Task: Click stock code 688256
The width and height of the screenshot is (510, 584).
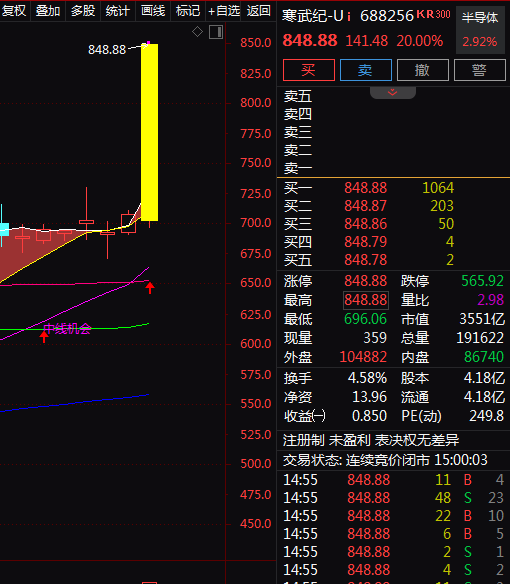Action: 387,16
